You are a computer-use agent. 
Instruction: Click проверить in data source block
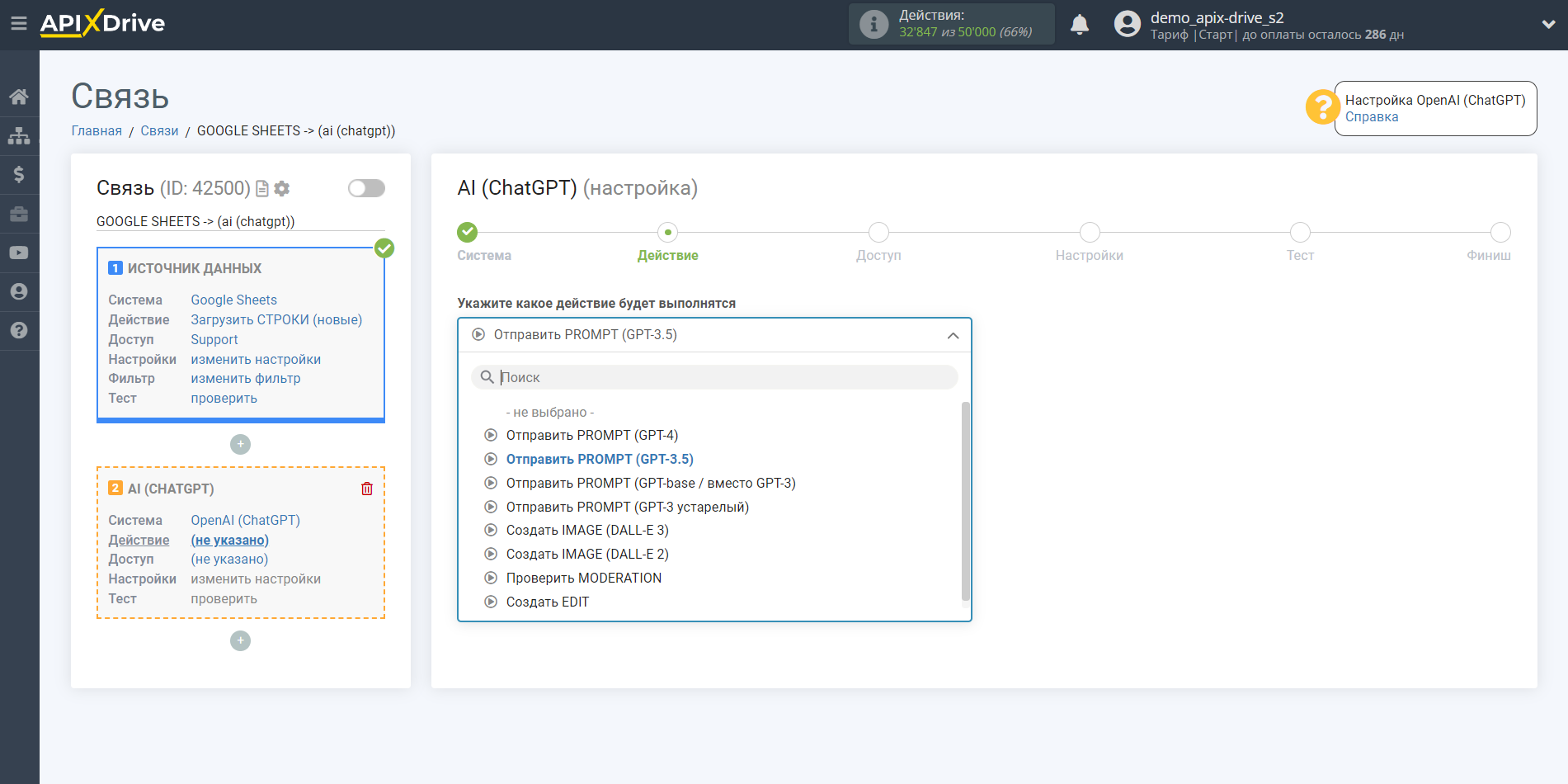[224, 399]
